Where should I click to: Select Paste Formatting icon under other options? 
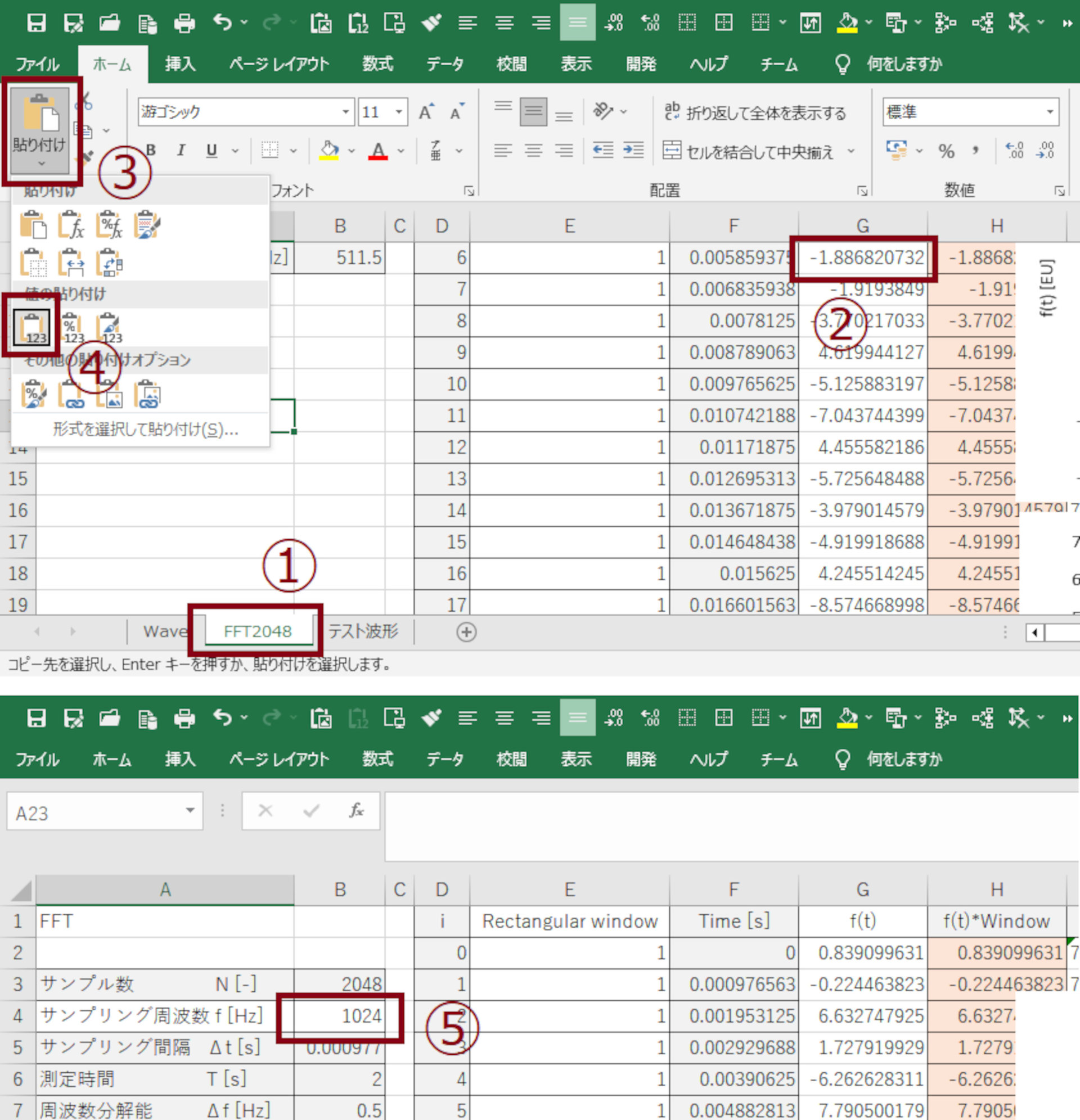tap(33, 394)
